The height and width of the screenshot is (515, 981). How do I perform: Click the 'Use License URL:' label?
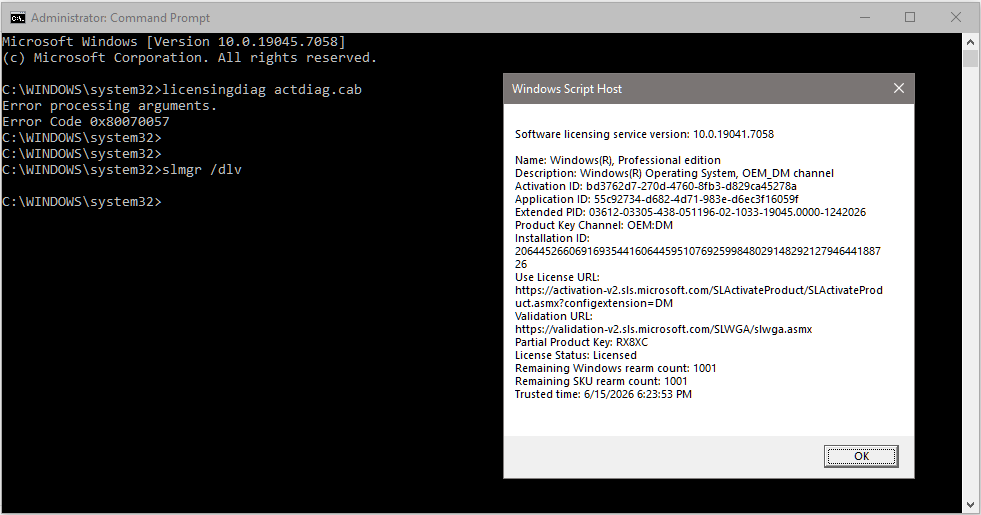pos(557,277)
